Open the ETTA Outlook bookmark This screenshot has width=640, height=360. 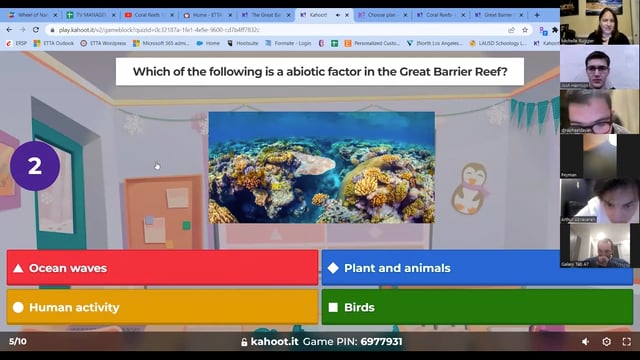[54, 43]
